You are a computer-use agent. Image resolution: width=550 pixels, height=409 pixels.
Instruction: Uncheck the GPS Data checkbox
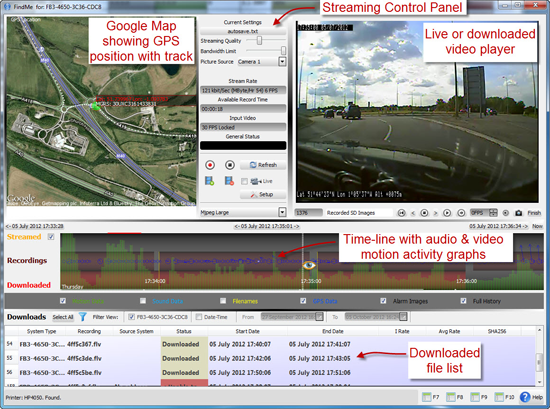[x=303, y=301]
